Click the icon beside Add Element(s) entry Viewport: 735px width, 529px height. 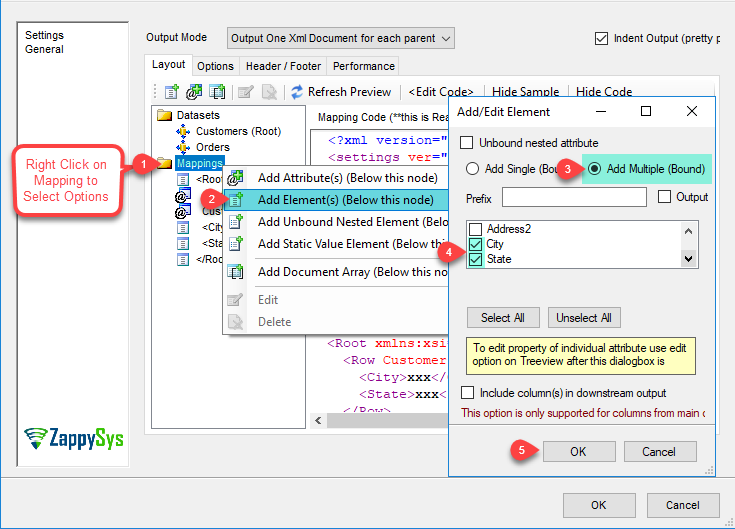tap(235, 200)
